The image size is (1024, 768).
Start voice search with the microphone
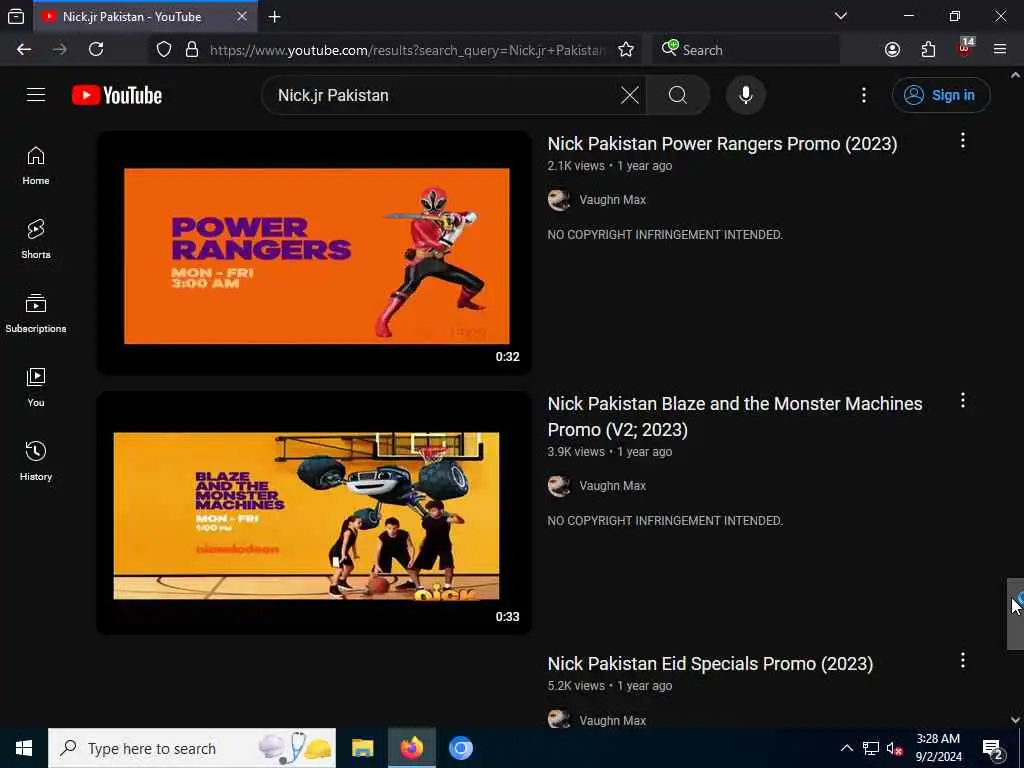746,95
